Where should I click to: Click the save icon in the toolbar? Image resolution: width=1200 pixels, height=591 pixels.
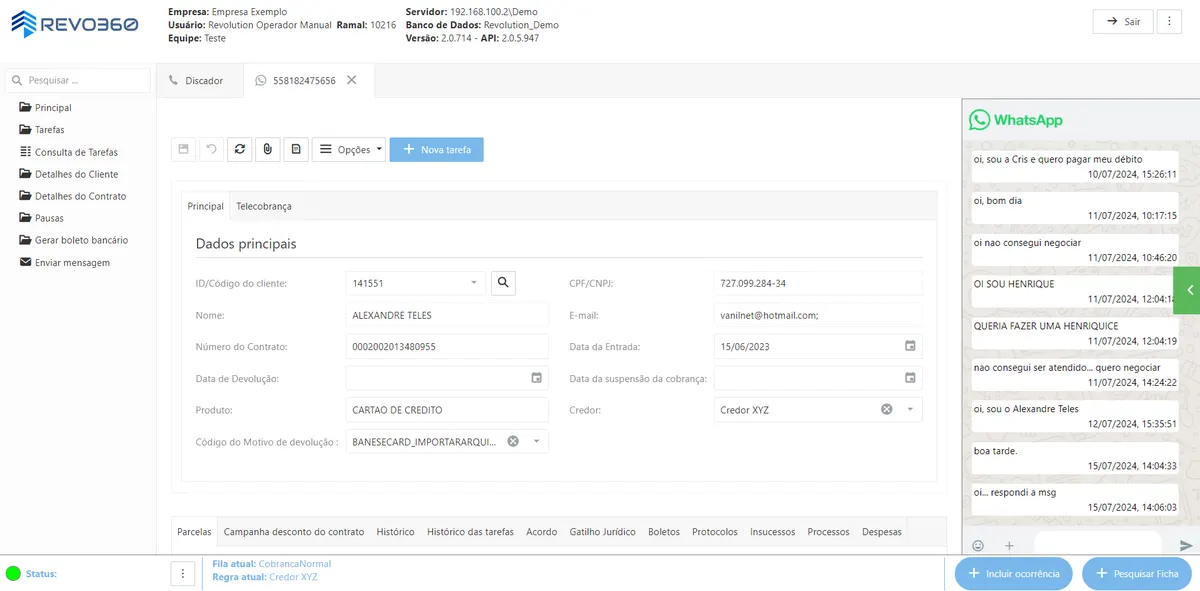coord(183,149)
